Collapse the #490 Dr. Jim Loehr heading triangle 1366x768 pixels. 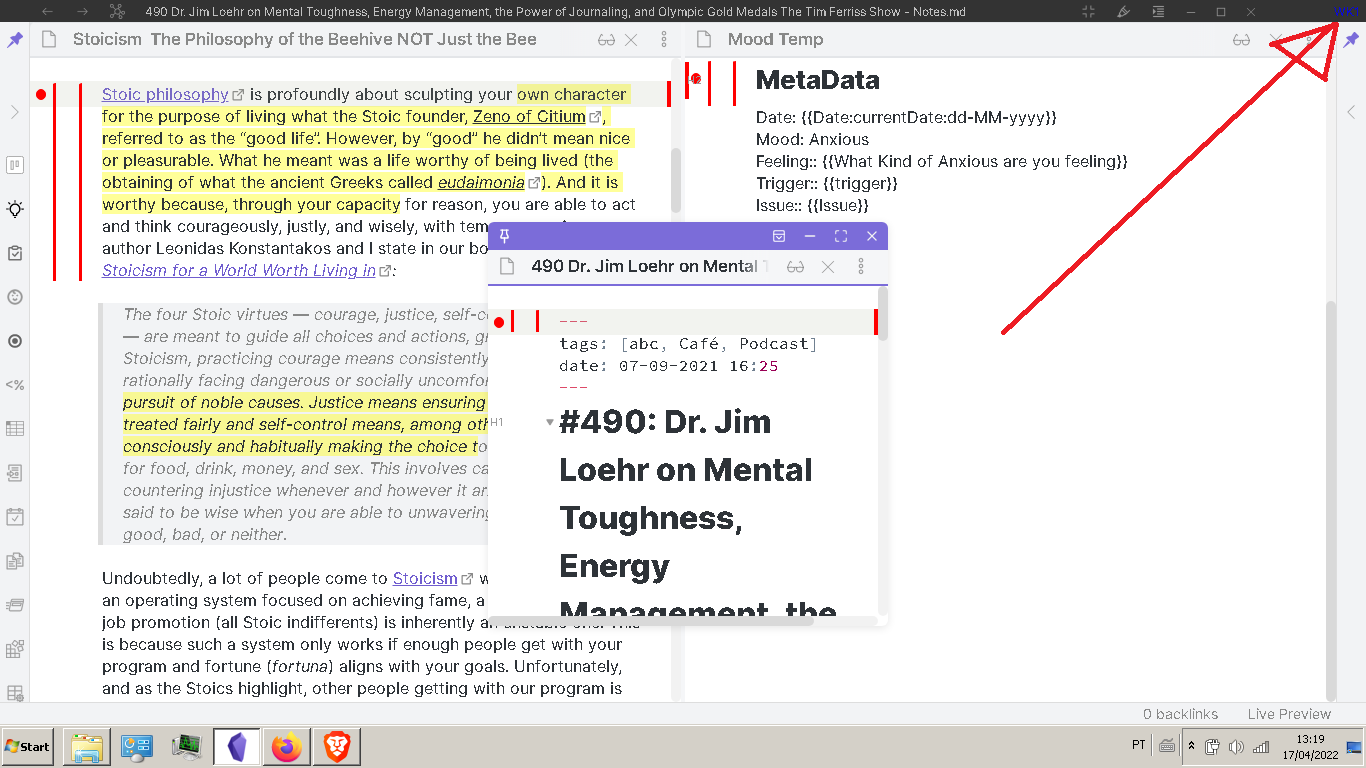click(549, 422)
